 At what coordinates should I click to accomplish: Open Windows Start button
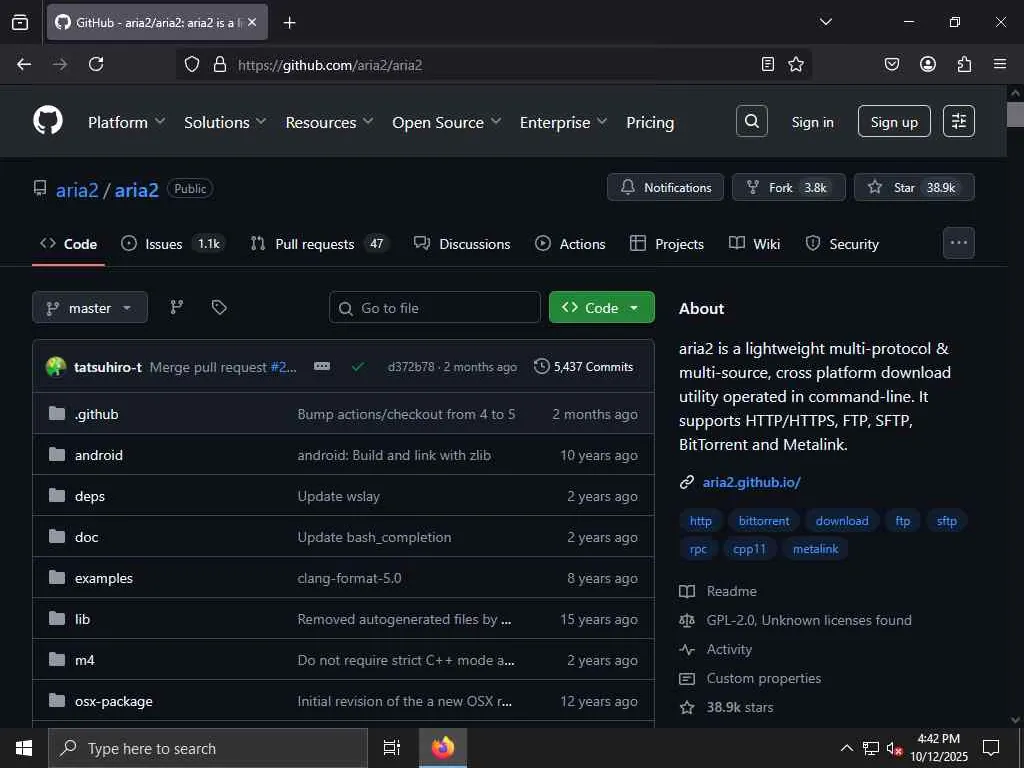(24, 748)
